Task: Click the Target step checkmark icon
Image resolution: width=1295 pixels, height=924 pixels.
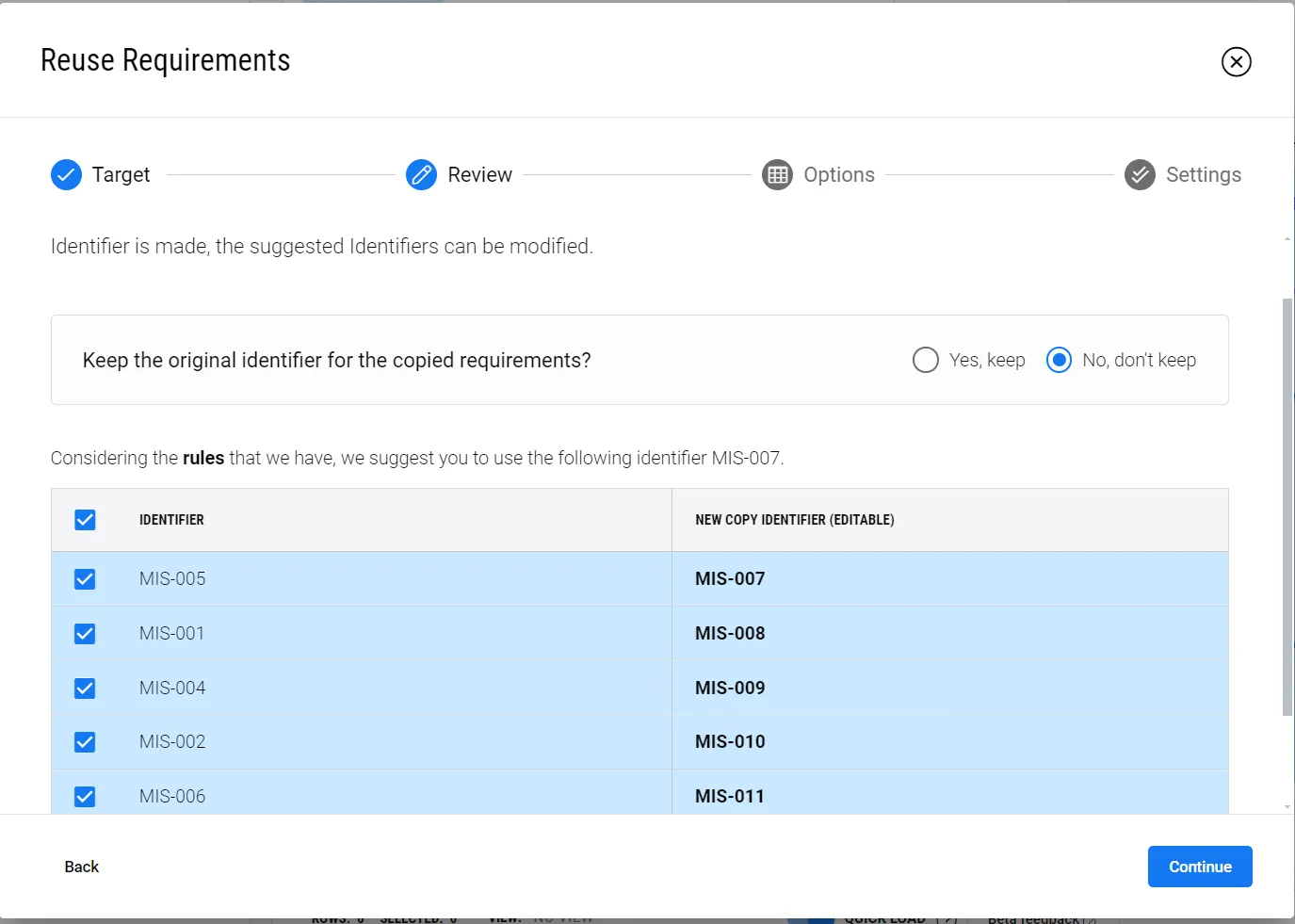Action: coord(66,175)
